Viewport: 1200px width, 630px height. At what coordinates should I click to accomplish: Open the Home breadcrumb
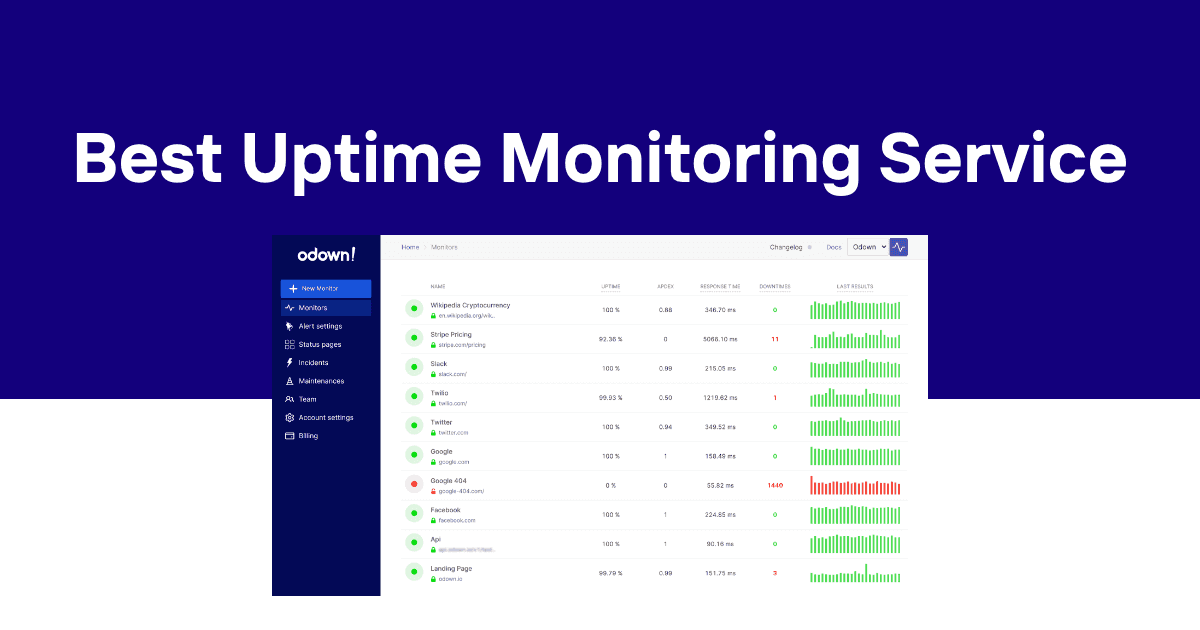(409, 247)
